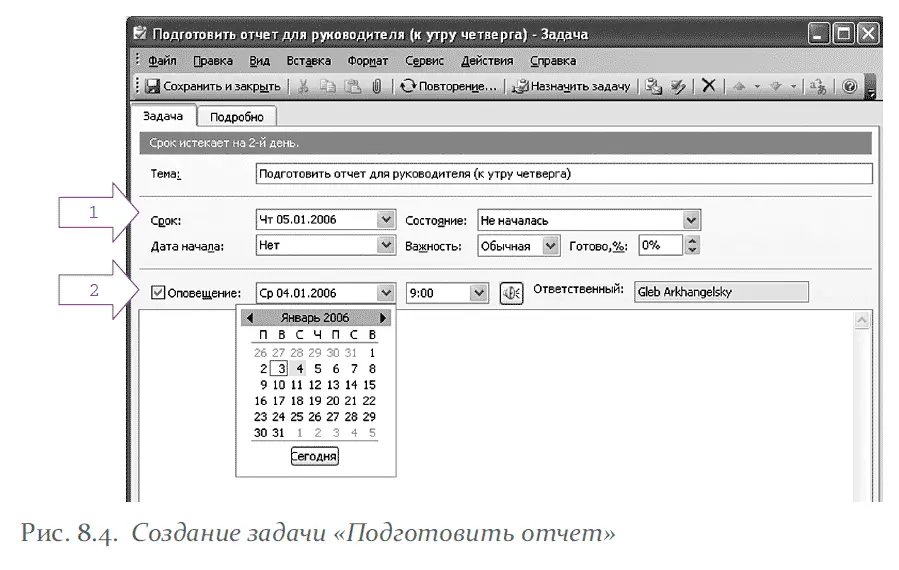The image size is (899, 570).
Task: Open the Справка menu
Action: click(553, 60)
